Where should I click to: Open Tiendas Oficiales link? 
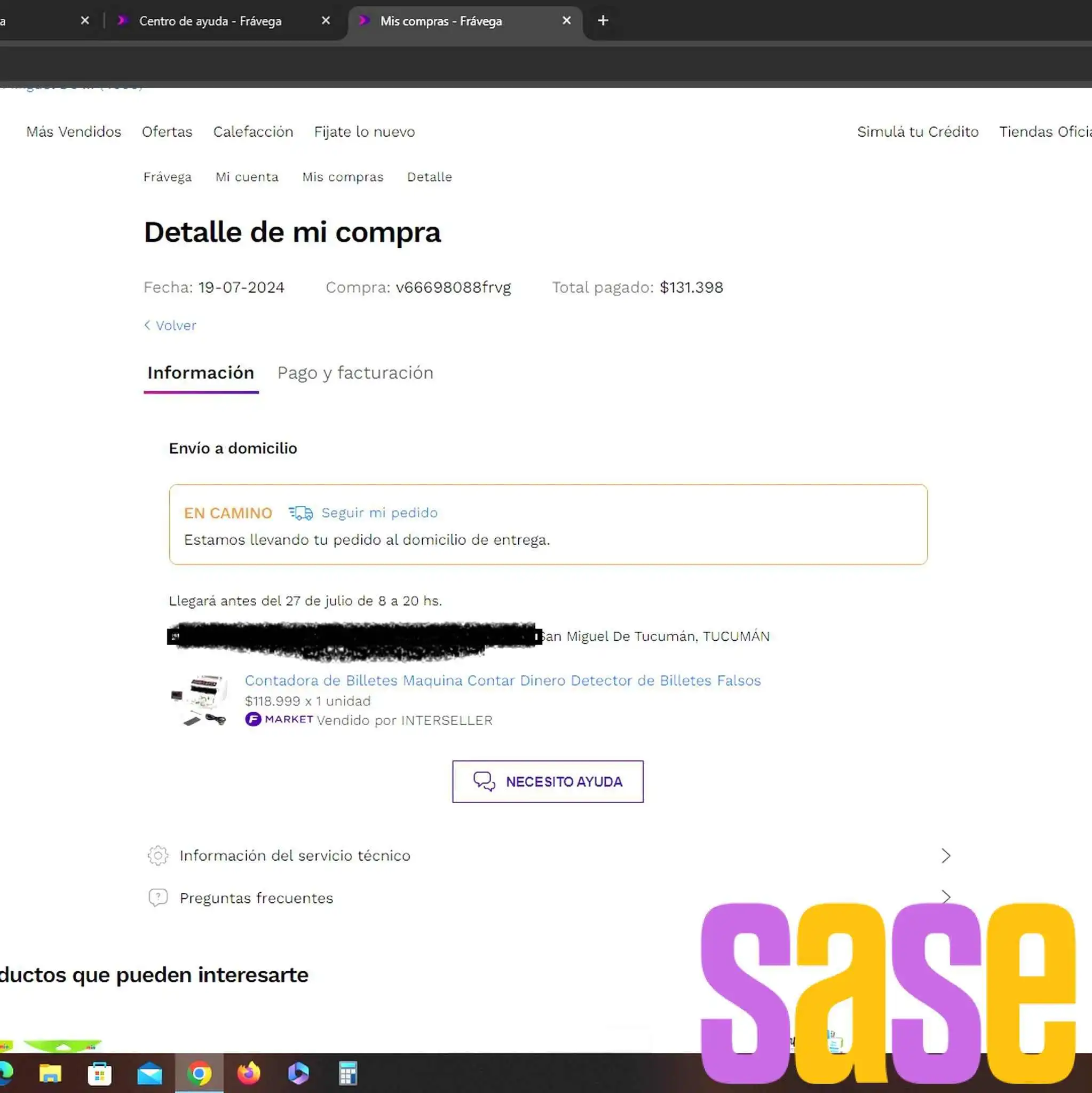click(x=1045, y=132)
